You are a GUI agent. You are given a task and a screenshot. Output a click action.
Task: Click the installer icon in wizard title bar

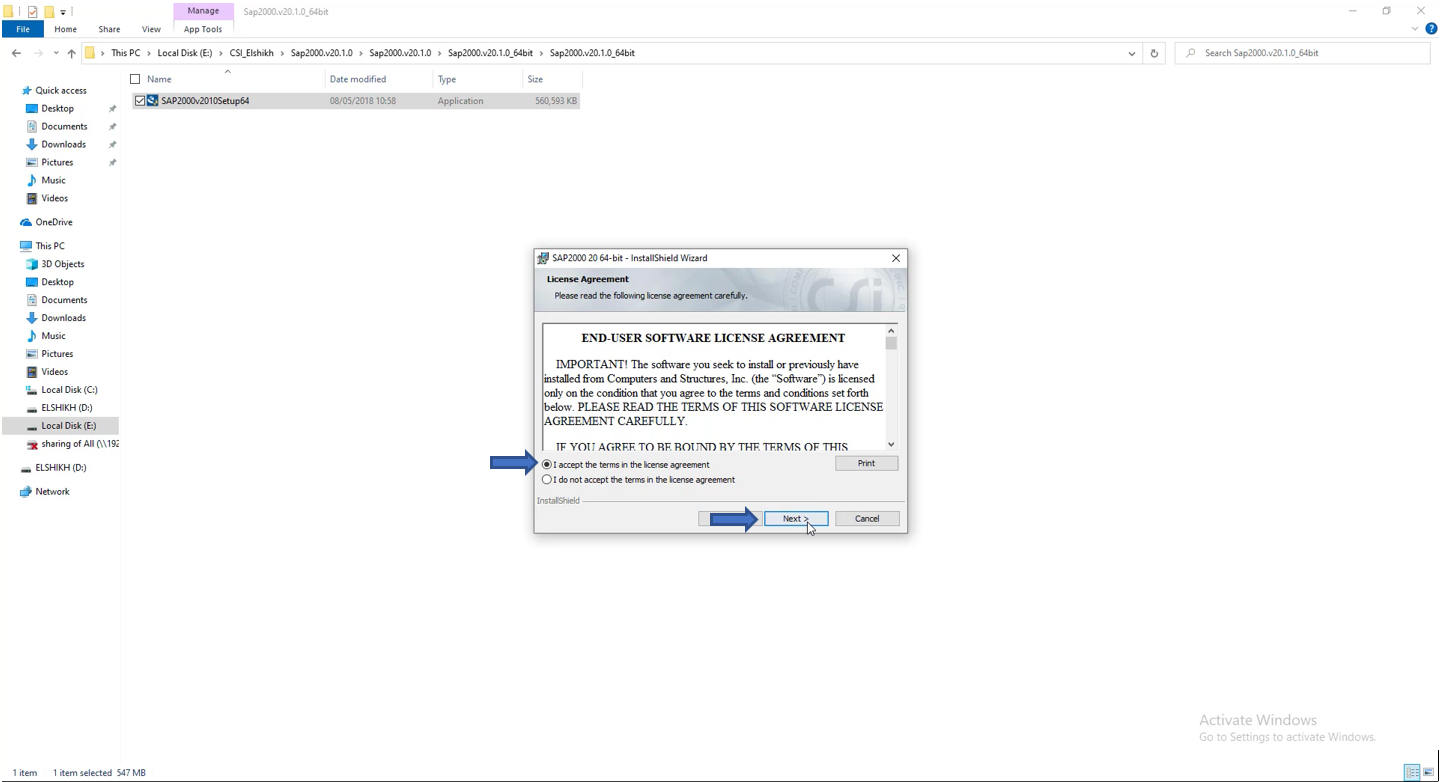(x=543, y=258)
